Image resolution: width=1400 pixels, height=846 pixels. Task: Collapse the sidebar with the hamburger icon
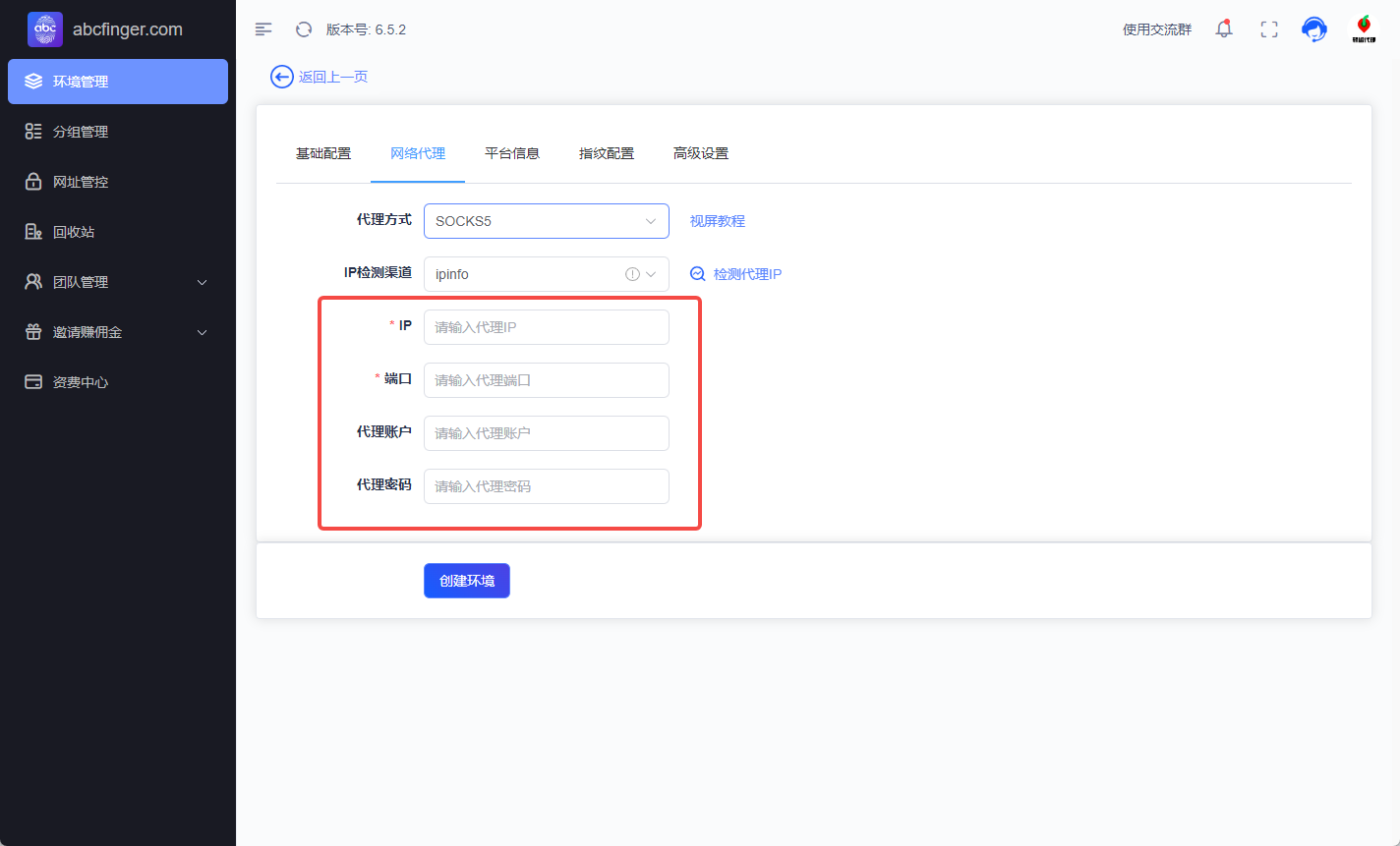tap(263, 29)
